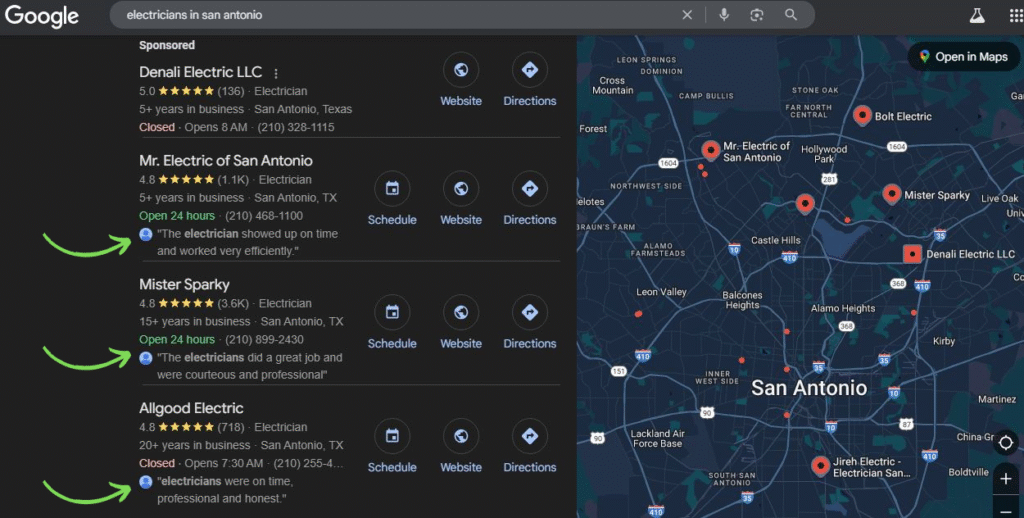Screen dimensions: 1024x518
Task: Click Mr. Electric phone (210) 468-1100
Action: coord(264,216)
